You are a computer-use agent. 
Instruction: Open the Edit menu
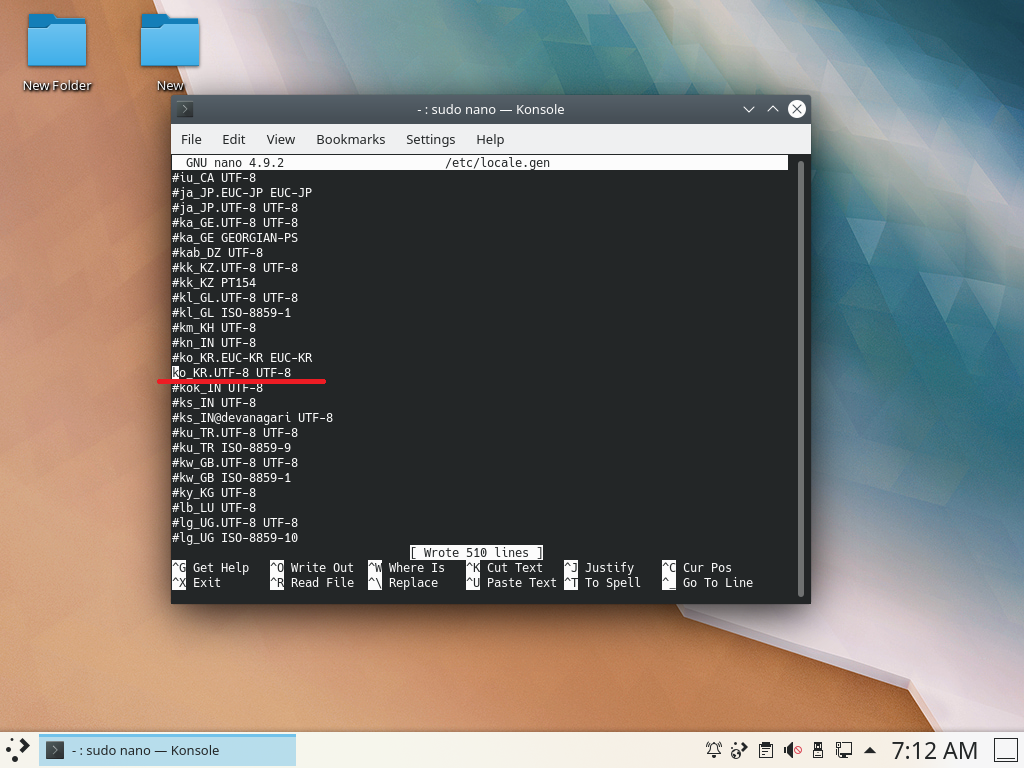click(234, 139)
